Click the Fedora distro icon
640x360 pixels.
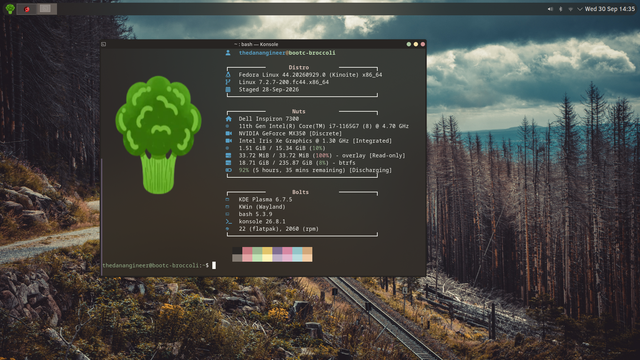[228, 75]
